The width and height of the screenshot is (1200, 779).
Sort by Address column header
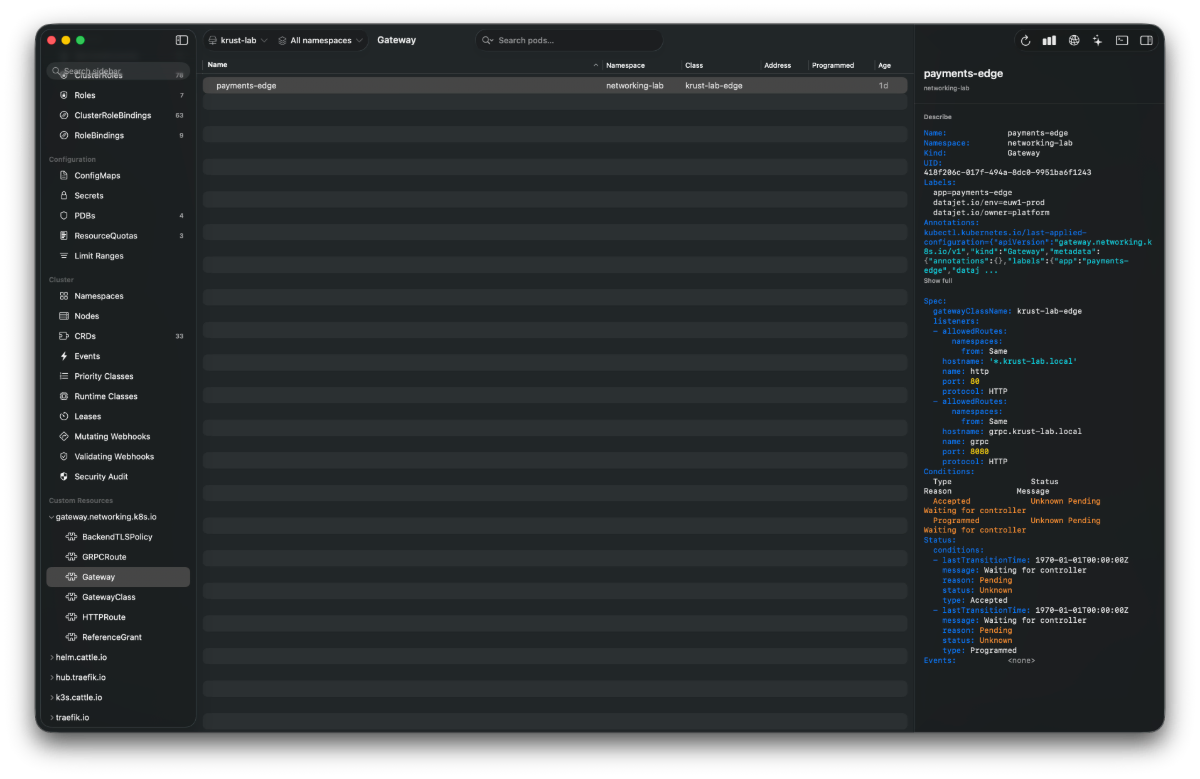coord(777,65)
